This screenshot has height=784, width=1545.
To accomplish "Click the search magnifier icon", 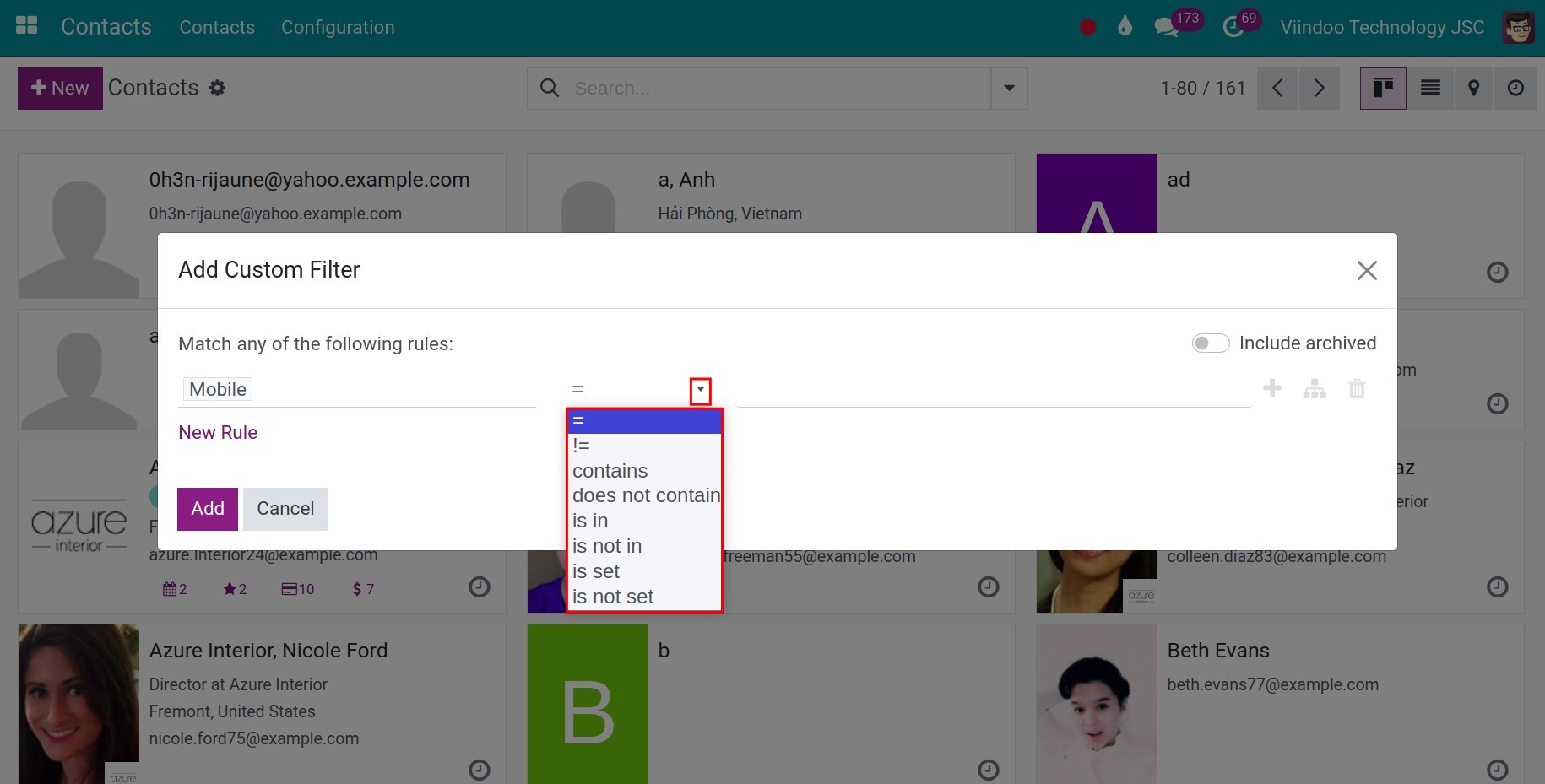I will pyautogui.click(x=550, y=88).
